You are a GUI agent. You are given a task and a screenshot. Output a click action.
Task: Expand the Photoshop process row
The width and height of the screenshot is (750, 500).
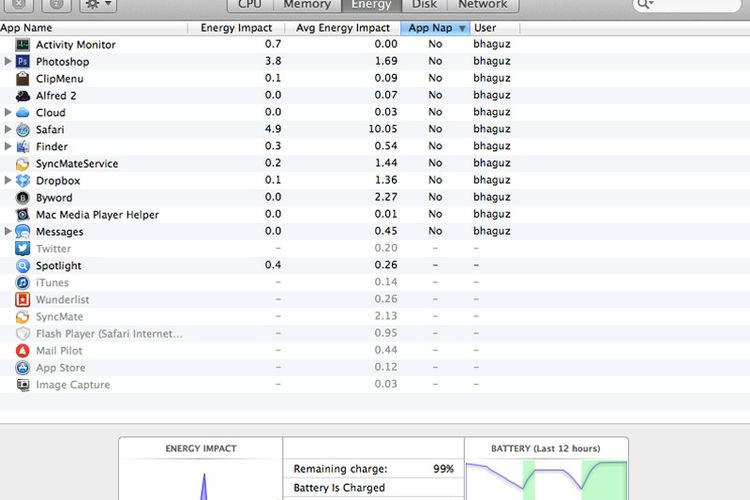coord(8,61)
